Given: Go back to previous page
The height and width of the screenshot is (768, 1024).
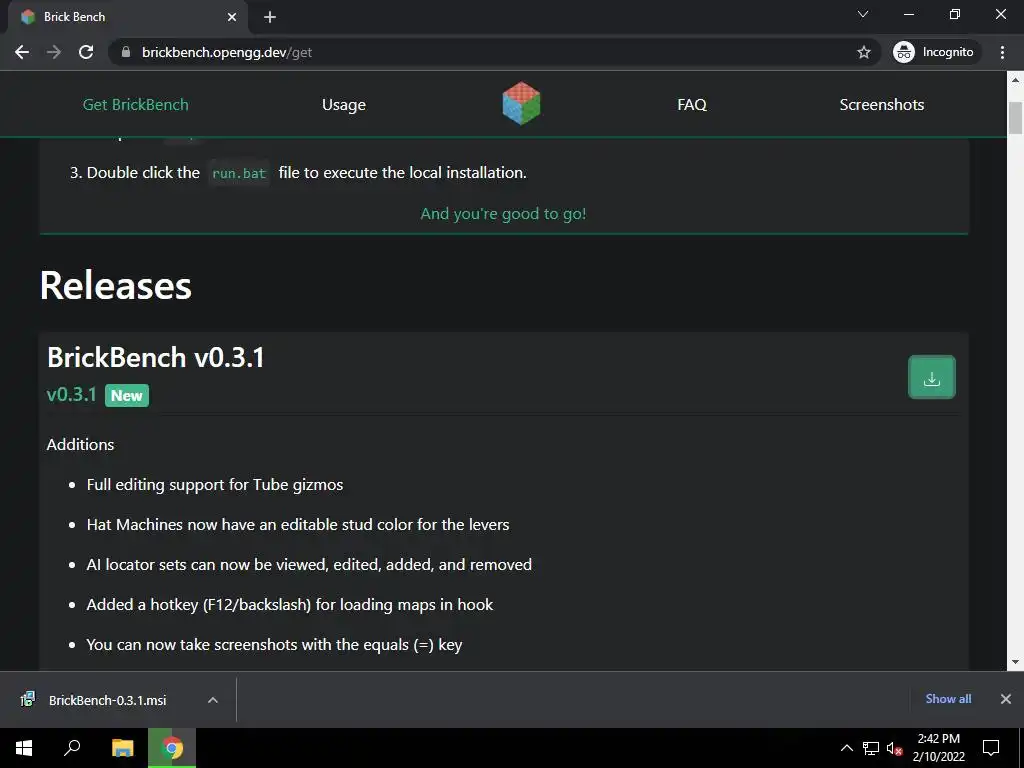Looking at the screenshot, I should (22, 52).
